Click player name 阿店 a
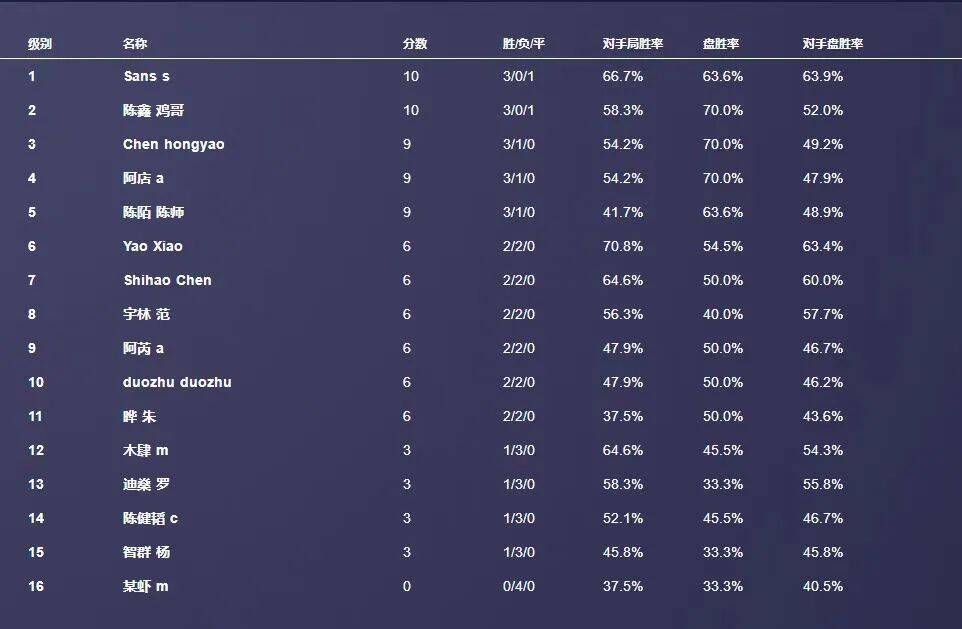 pos(143,178)
